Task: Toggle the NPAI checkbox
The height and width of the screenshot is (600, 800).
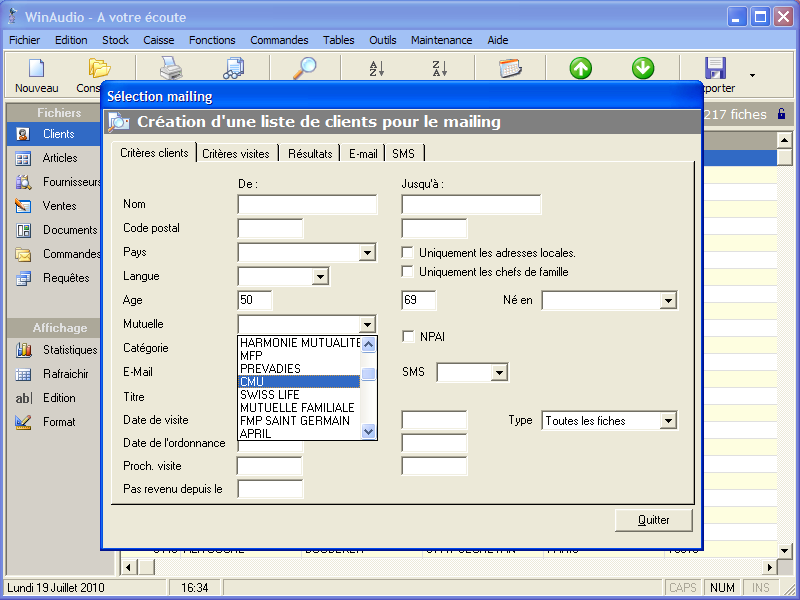Action: [408, 337]
